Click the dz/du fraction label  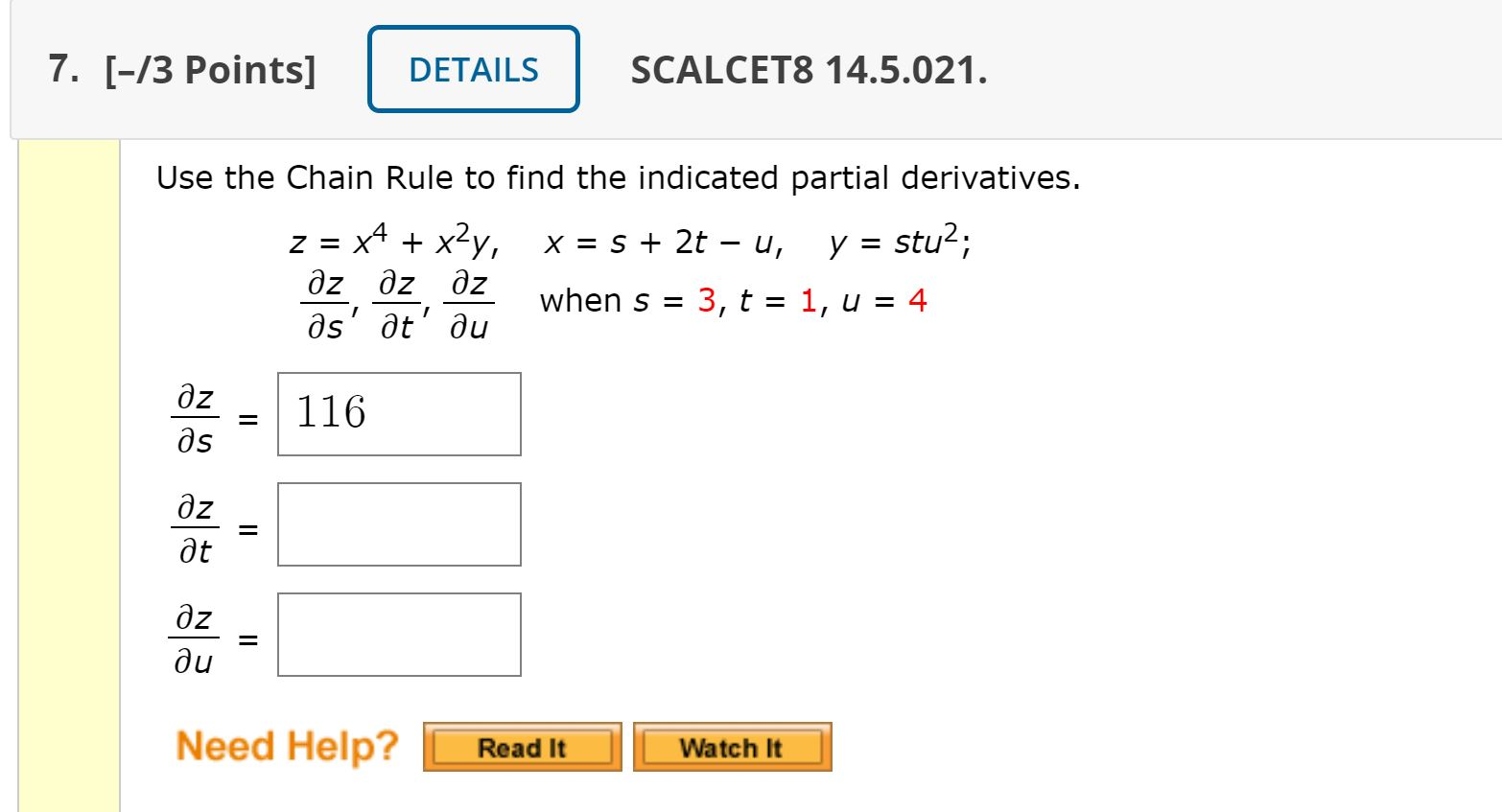[x=195, y=638]
